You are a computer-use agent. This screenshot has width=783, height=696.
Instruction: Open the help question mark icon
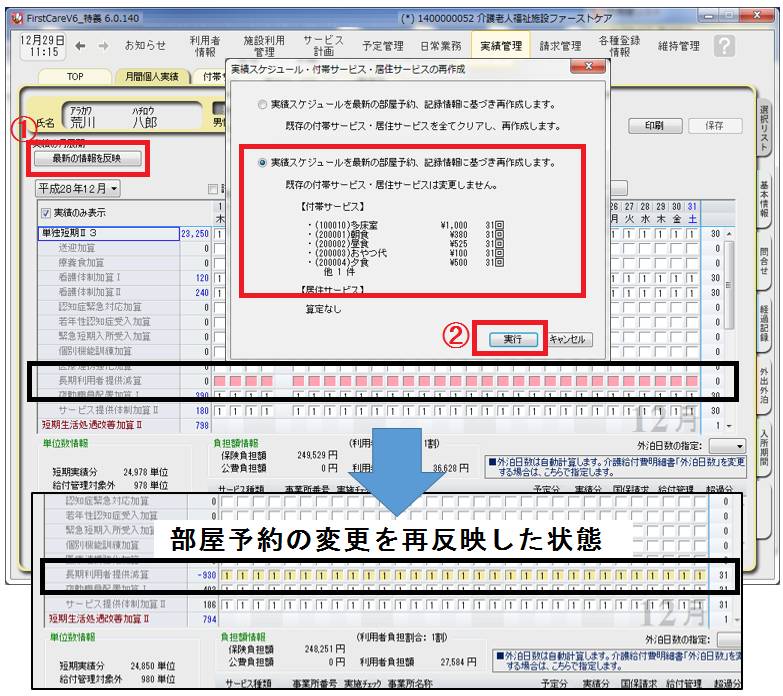coord(724,46)
